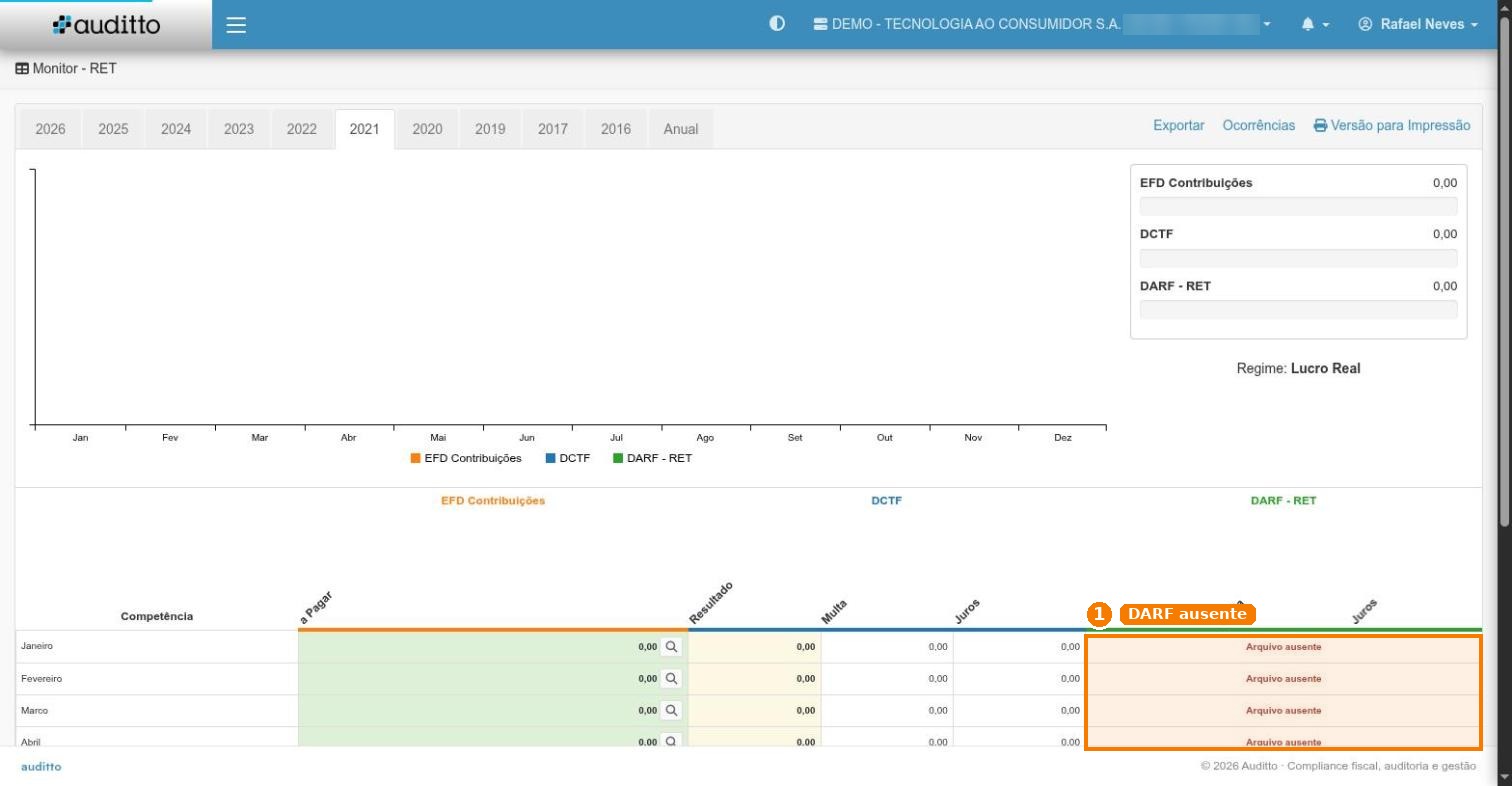The height and width of the screenshot is (786, 1512).
Task: Switch to the 2020 tab
Action: pyautogui.click(x=427, y=129)
